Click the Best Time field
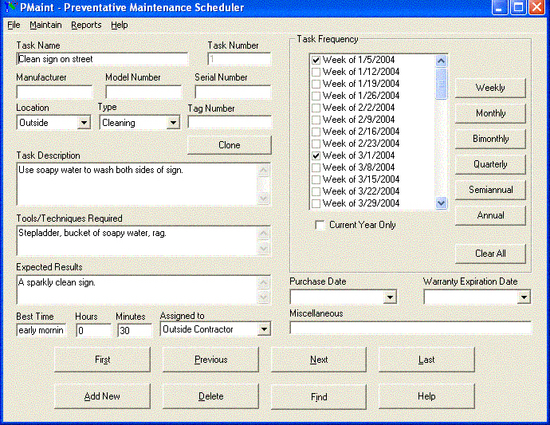This screenshot has height=425, width=550. (41, 330)
